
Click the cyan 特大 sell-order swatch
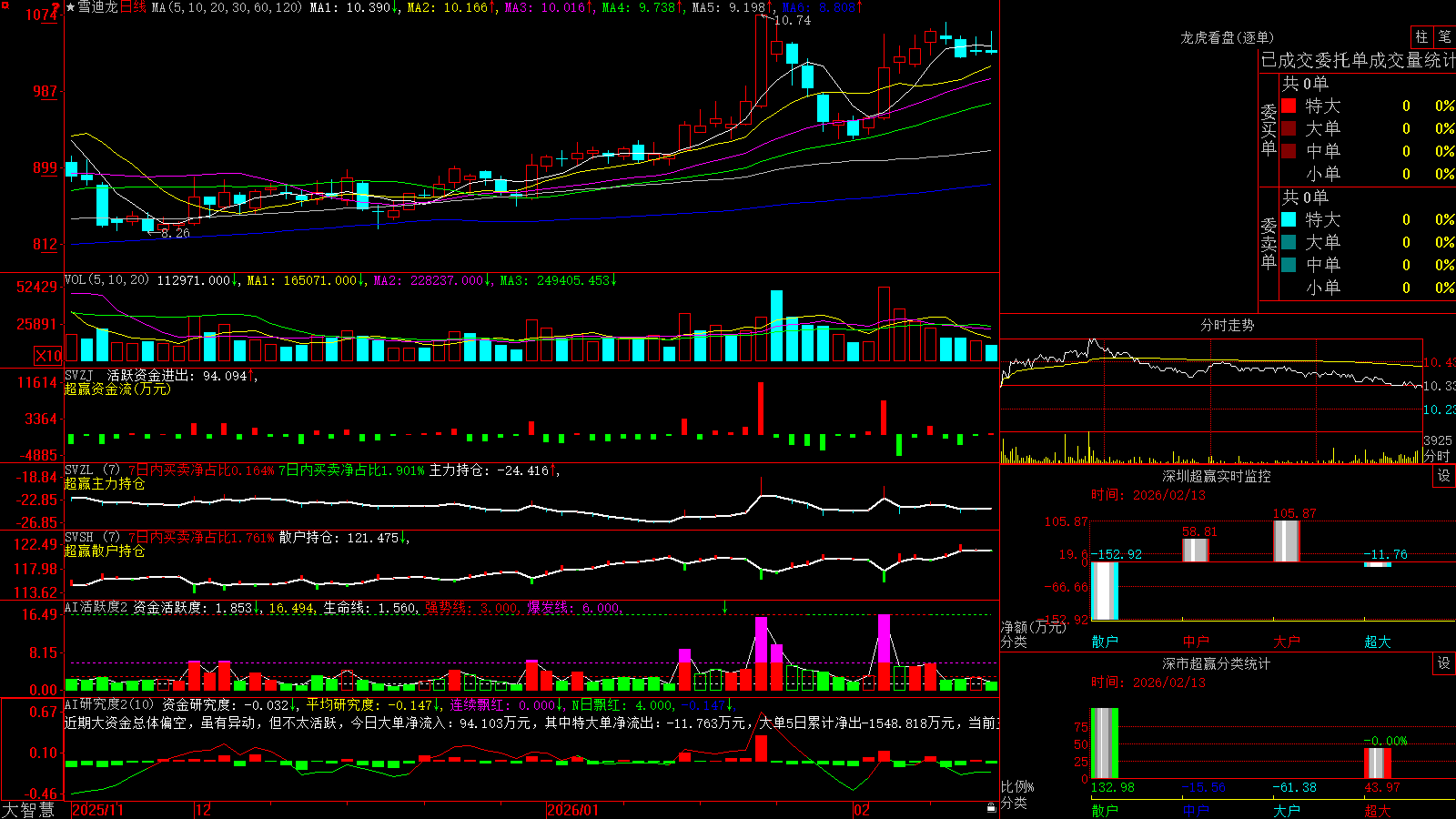[1289, 219]
